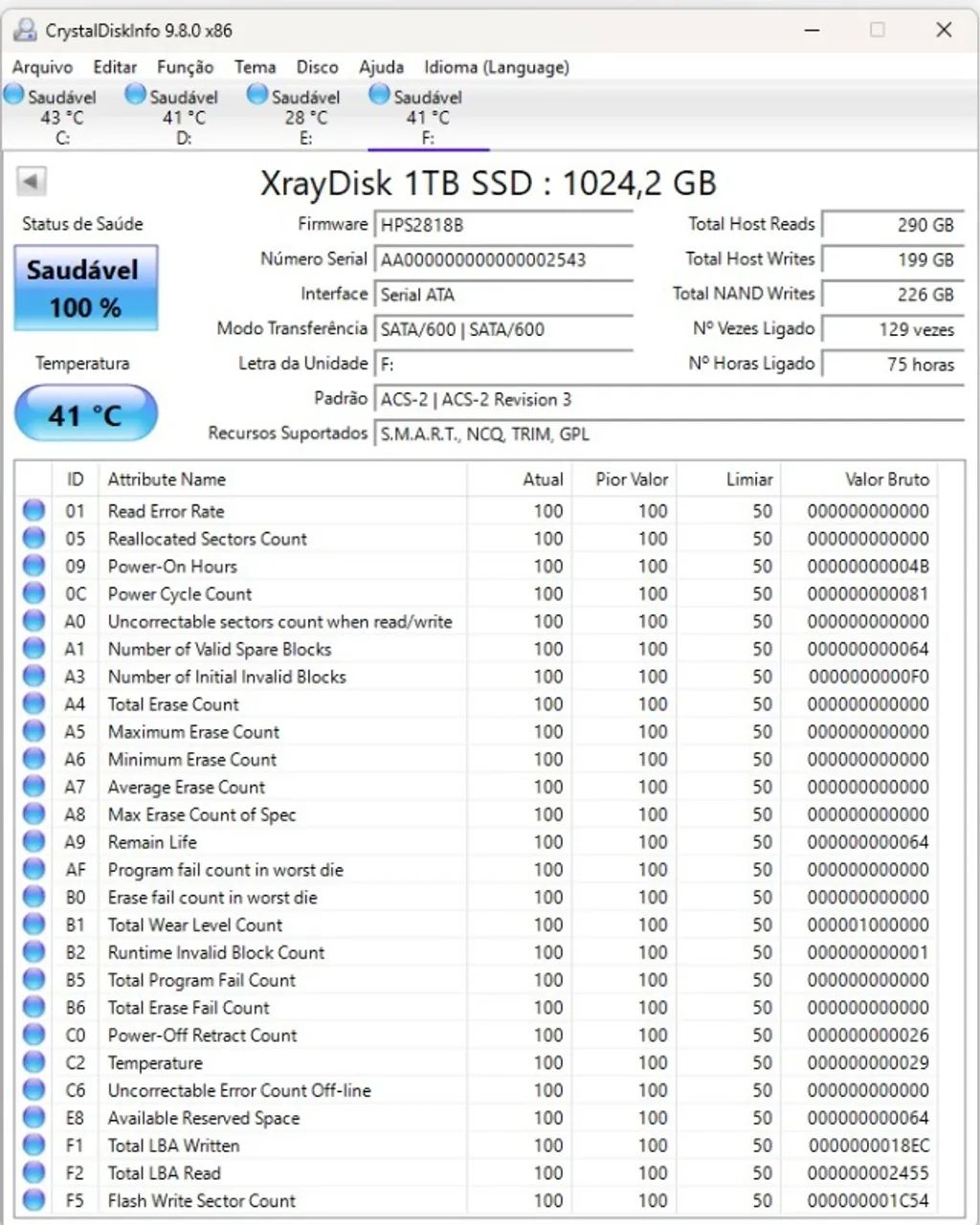Select the disk F: tab
The image size is (980, 1225).
click(x=428, y=116)
